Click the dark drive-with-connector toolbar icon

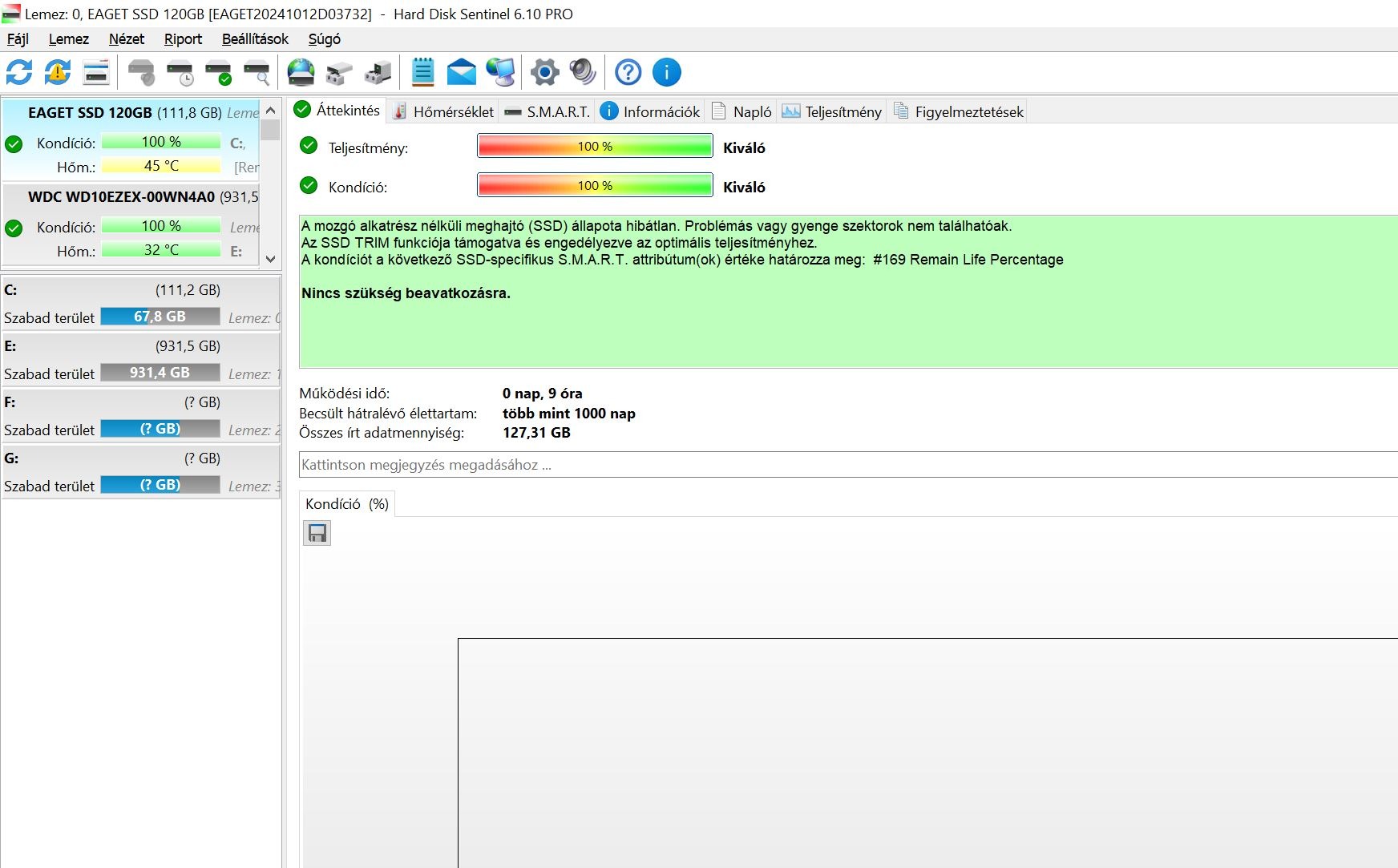click(x=378, y=72)
